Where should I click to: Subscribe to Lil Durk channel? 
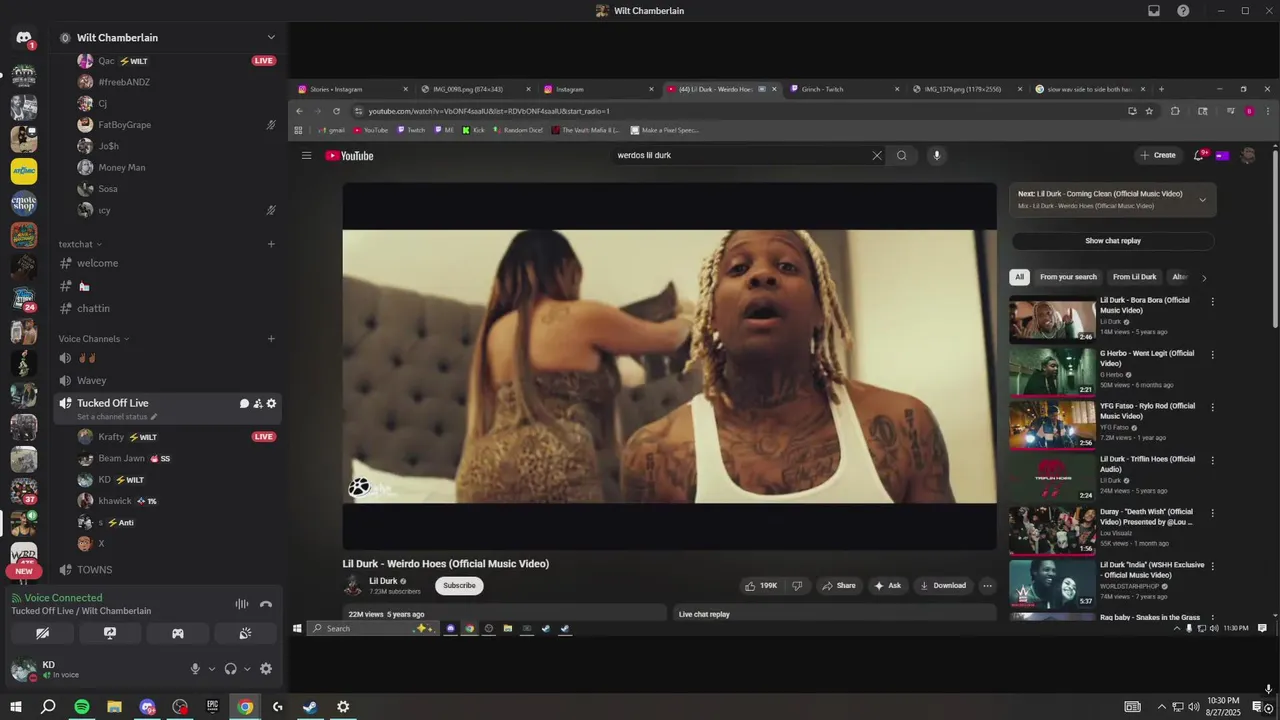pyautogui.click(x=459, y=586)
